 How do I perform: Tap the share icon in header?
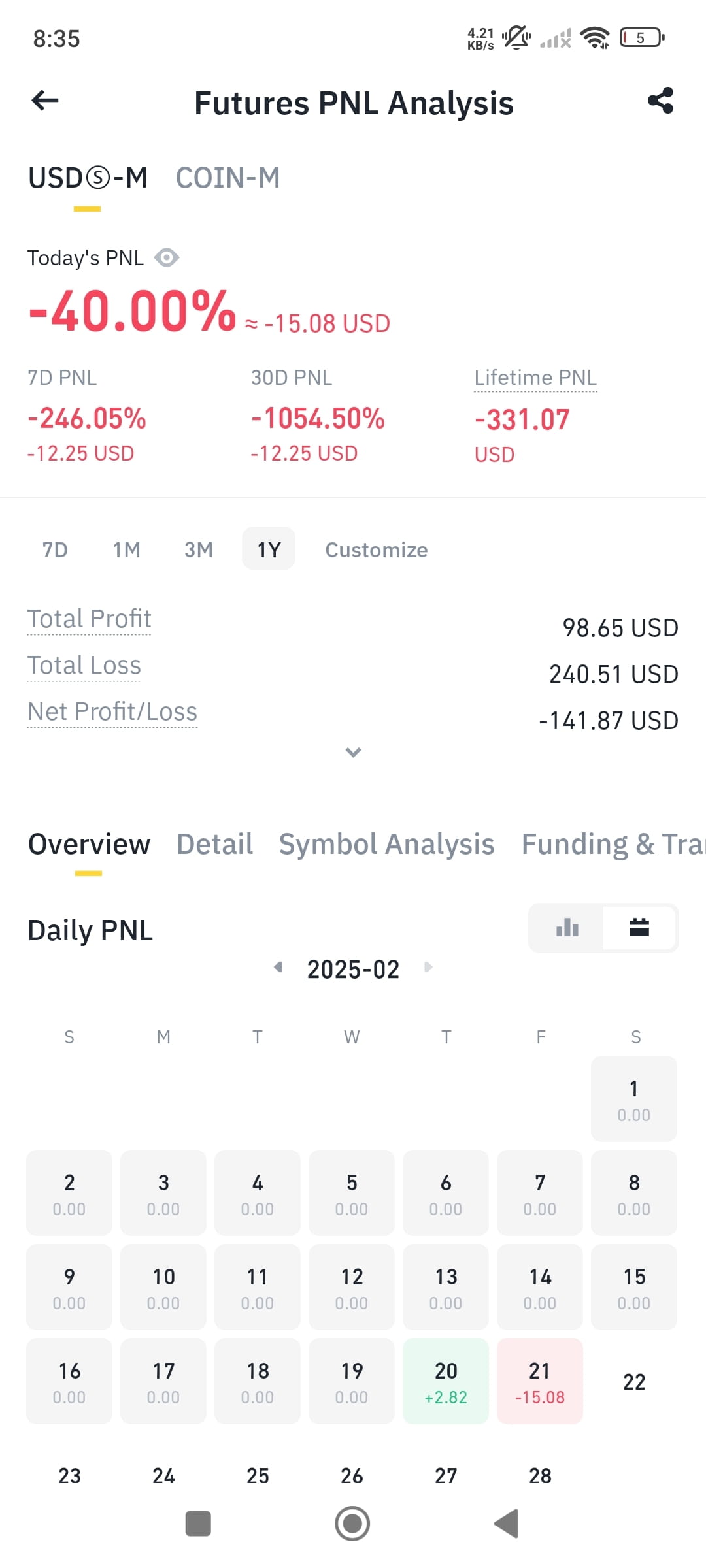(660, 101)
